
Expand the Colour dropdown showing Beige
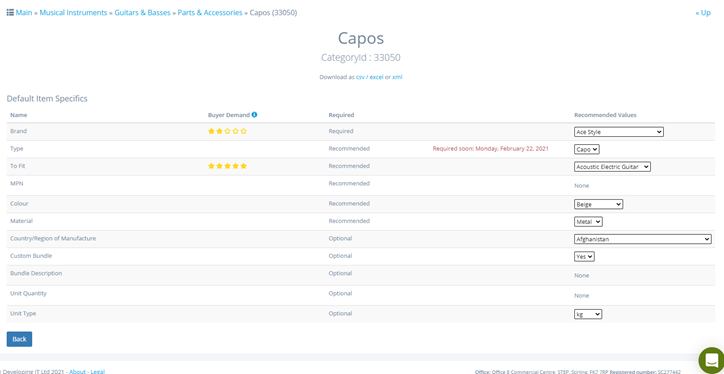598,204
